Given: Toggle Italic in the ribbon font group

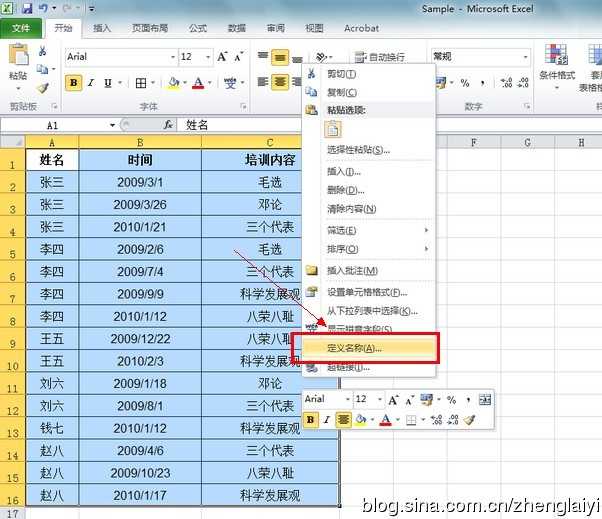Looking at the screenshot, I should 91,83.
